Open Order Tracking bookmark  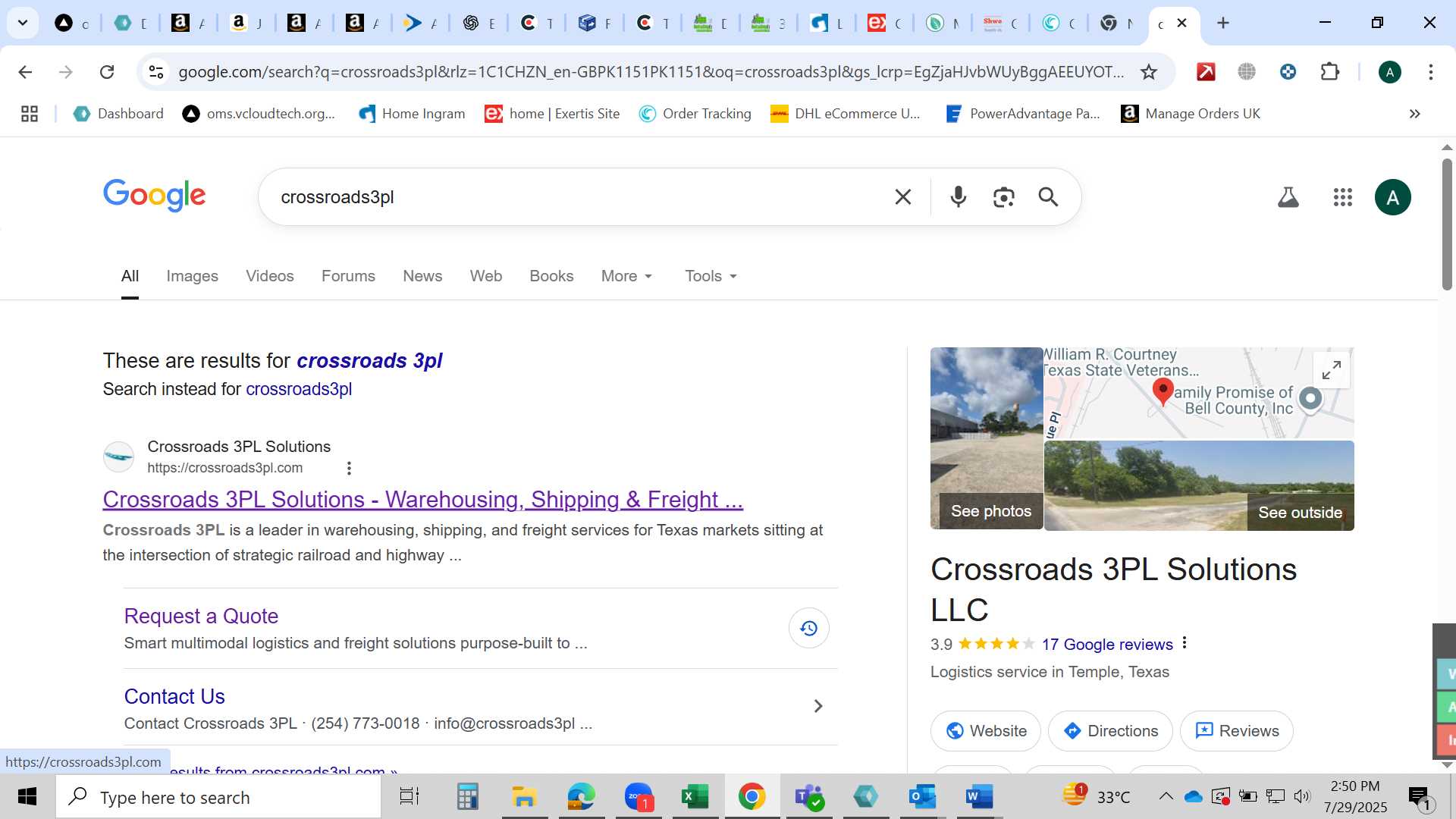pyautogui.click(x=695, y=114)
